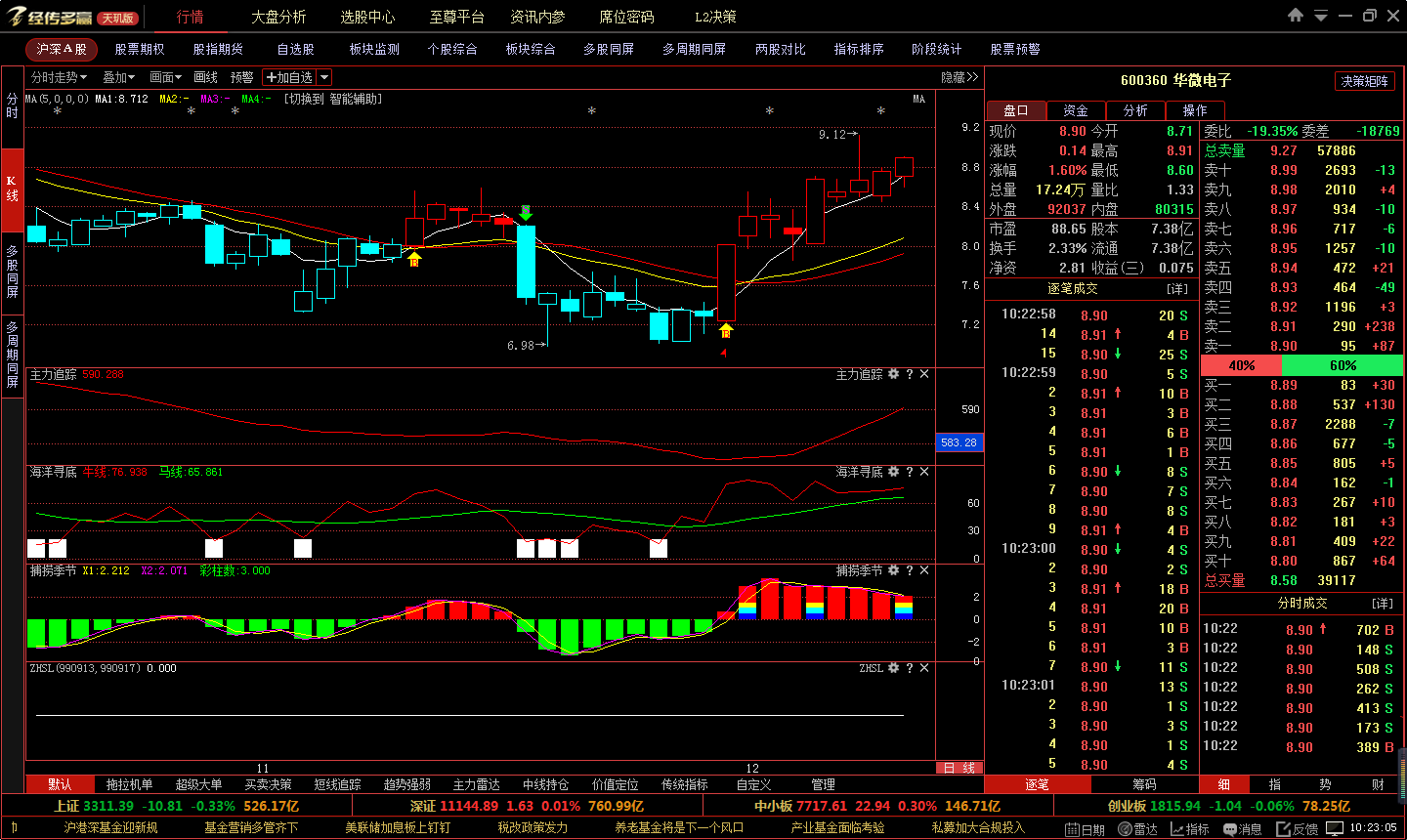This screenshot has height=840, width=1407.
Task: Switch to 筹码 tab
Action: point(1144,784)
